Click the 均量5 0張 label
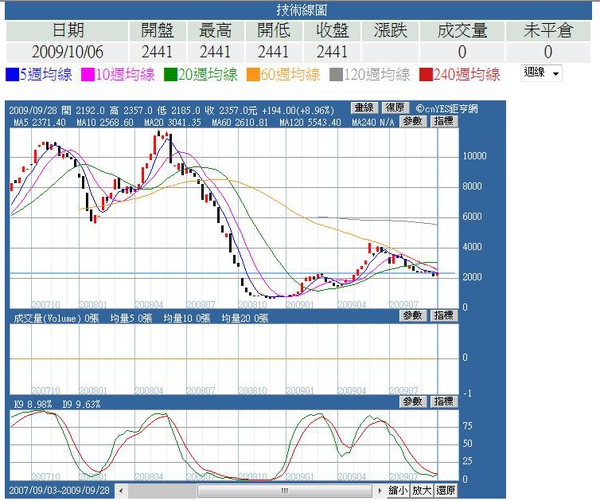This screenshot has height=501, width=600. pyautogui.click(x=131, y=318)
